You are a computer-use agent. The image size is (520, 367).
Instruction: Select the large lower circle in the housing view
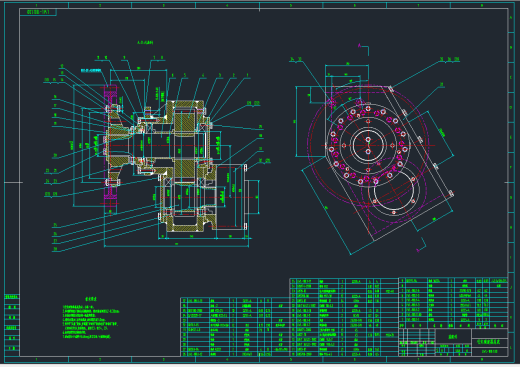[x=393, y=191]
